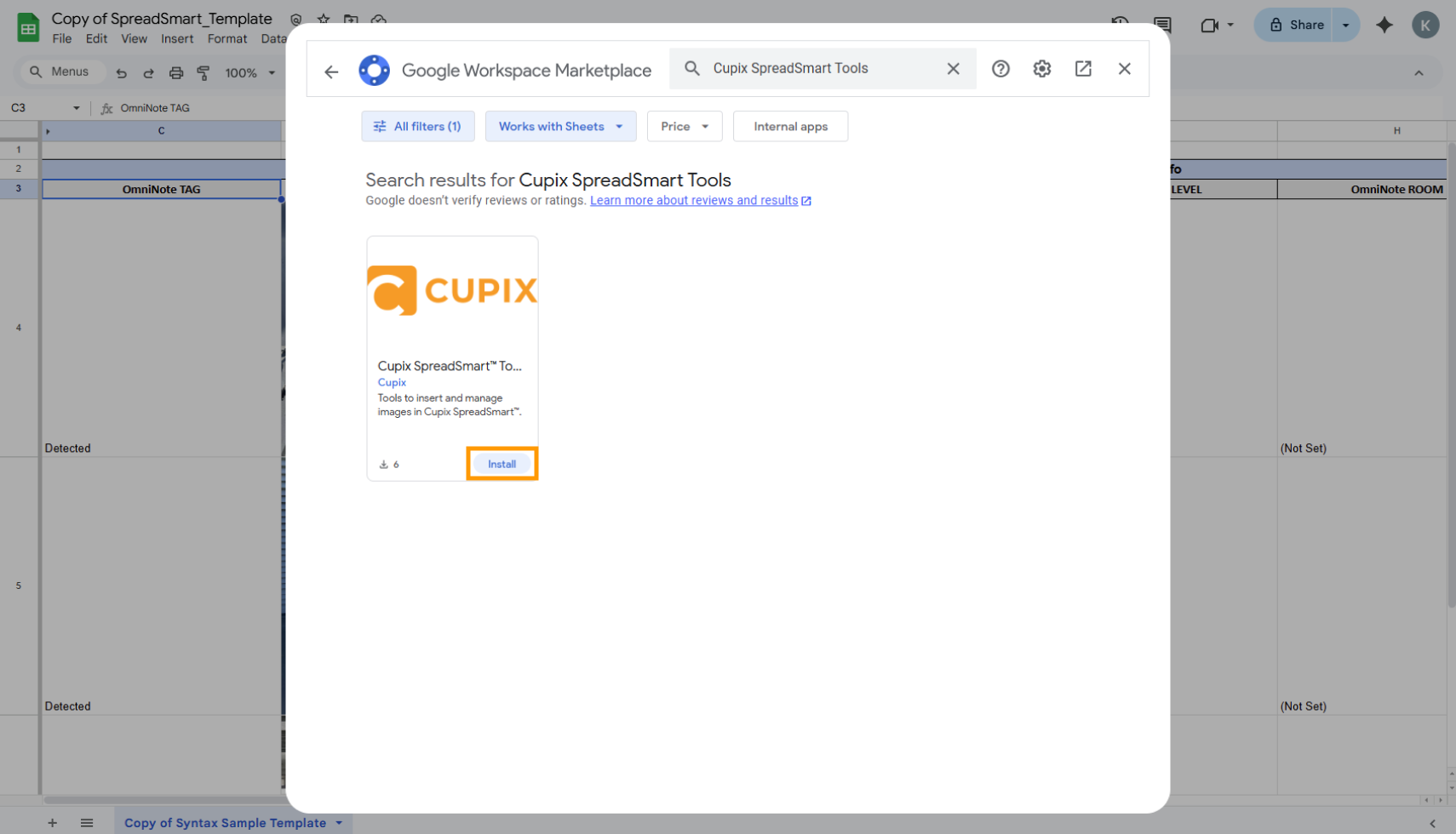Click the first Detected cell in row 4
This screenshot has height=834, width=1456.
point(162,328)
